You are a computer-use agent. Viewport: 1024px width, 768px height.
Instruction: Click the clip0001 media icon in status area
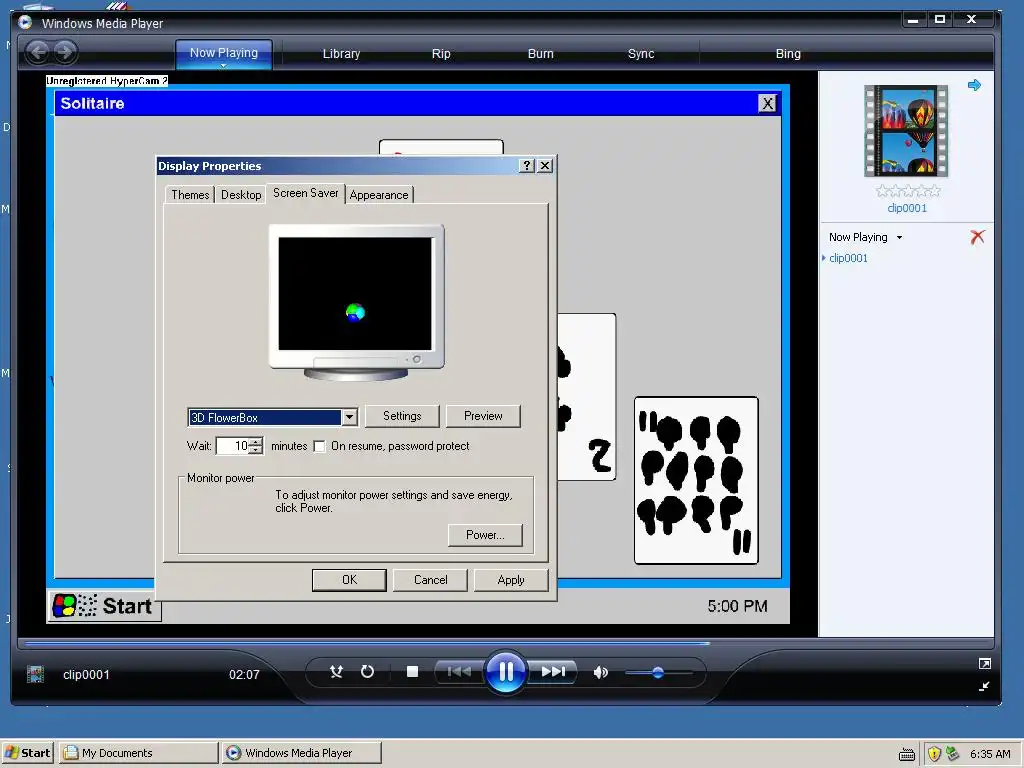pyautogui.click(x=35, y=674)
